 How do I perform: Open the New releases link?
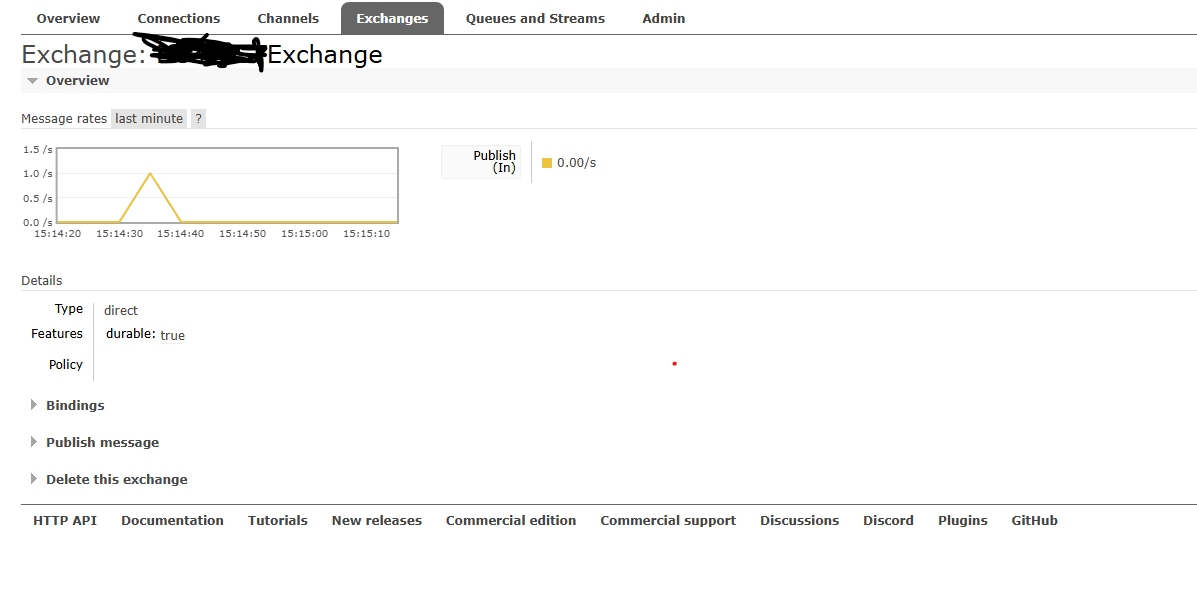(377, 520)
